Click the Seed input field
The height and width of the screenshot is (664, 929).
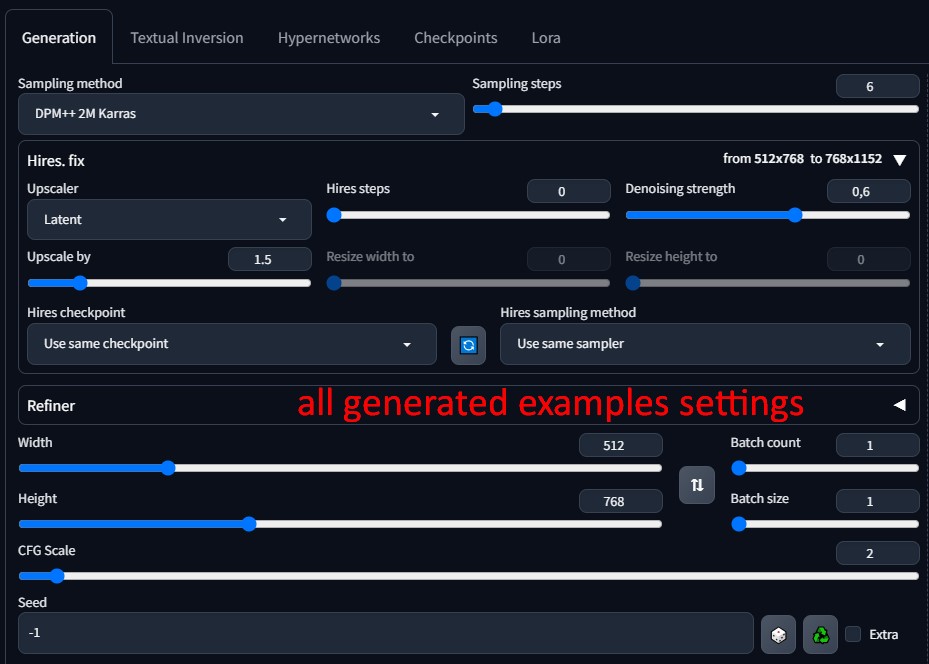coord(385,633)
